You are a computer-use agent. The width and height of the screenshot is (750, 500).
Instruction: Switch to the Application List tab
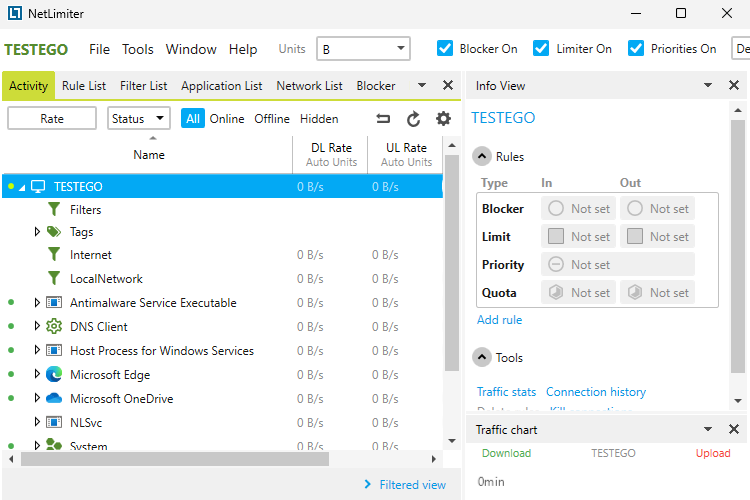[x=221, y=86]
